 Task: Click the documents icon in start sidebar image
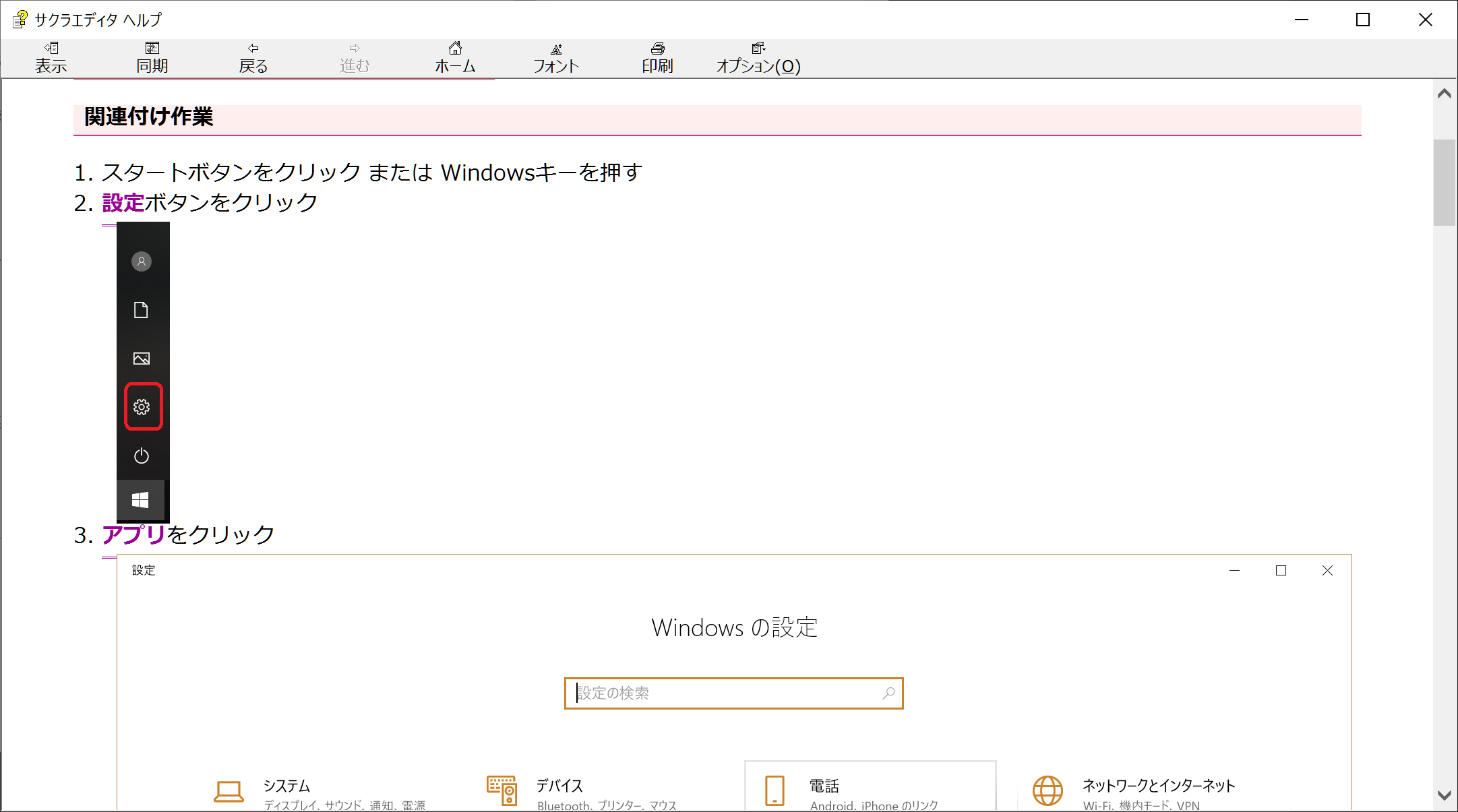click(x=141, y=310)
